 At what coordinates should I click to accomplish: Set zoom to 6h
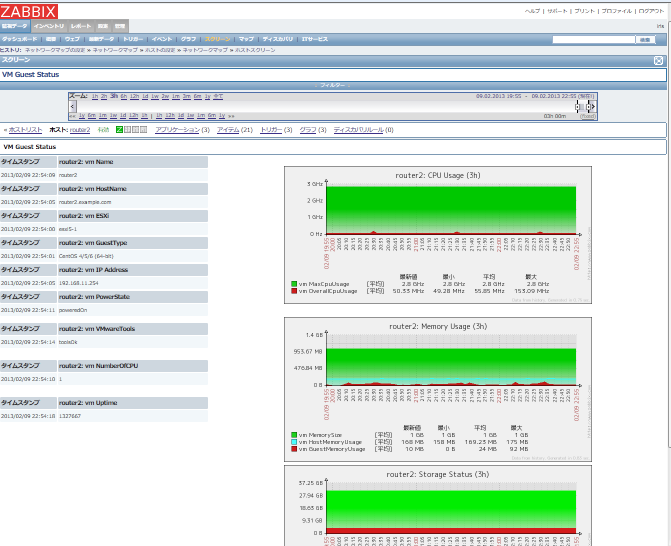pyautogui.click(x=124, y=96)
